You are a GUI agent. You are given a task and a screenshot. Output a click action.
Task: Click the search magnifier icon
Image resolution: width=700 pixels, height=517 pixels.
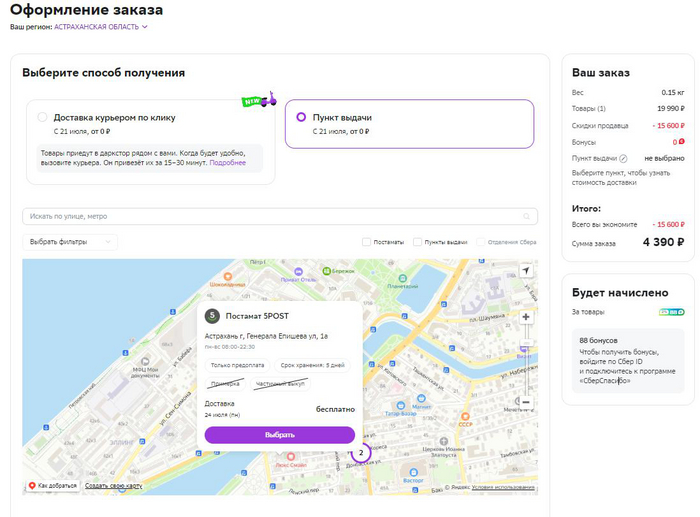527,216
